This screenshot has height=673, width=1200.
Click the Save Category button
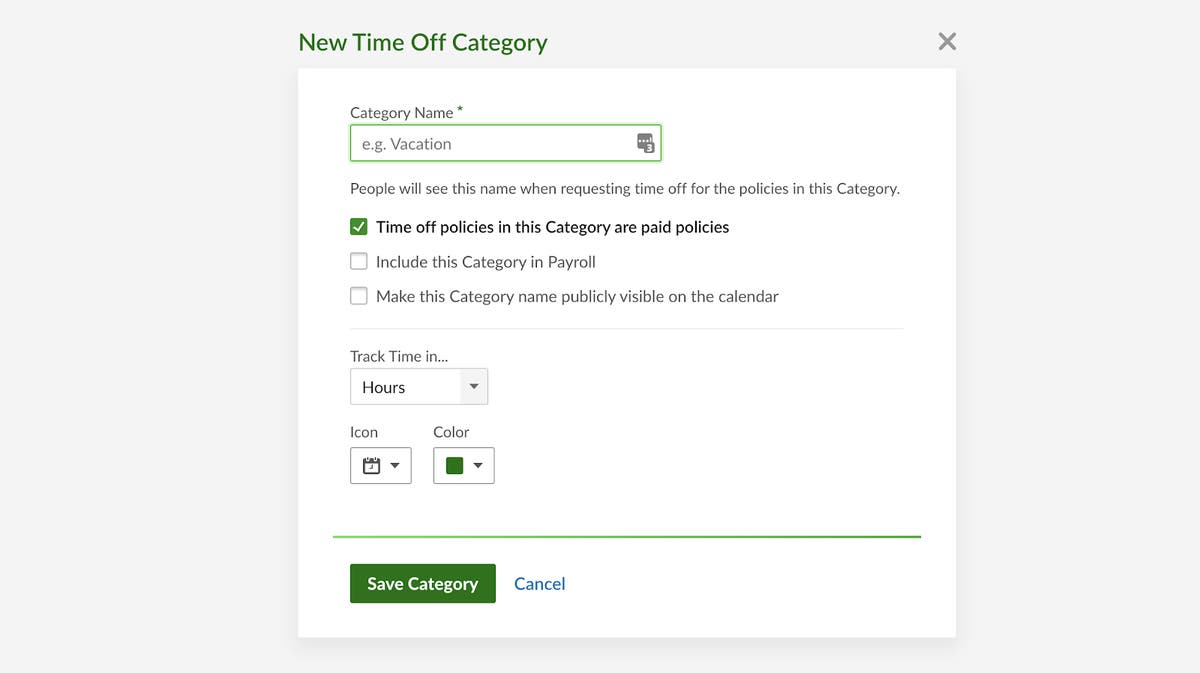[422, 583]
